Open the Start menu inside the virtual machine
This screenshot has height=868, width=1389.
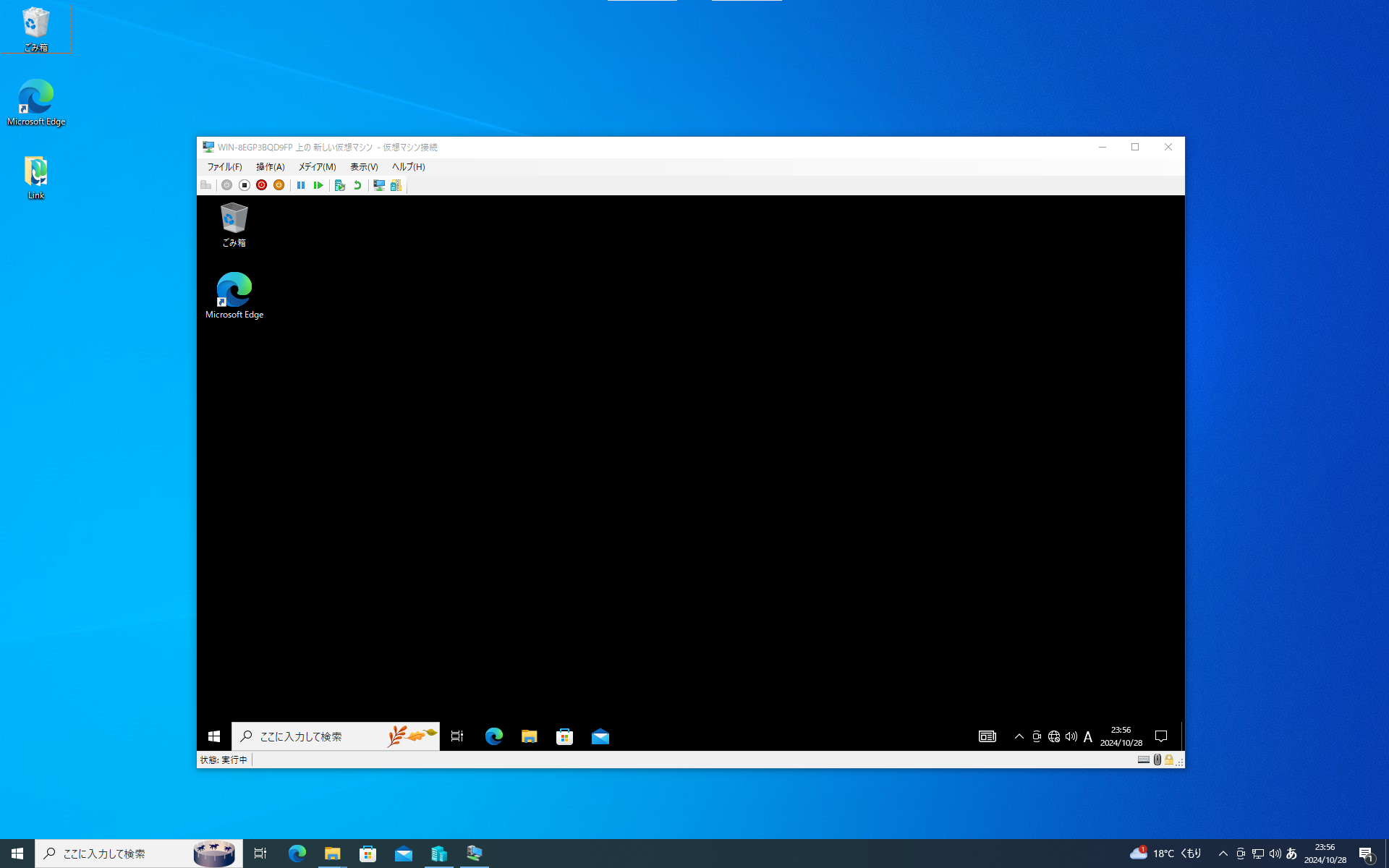coord(213,736)
